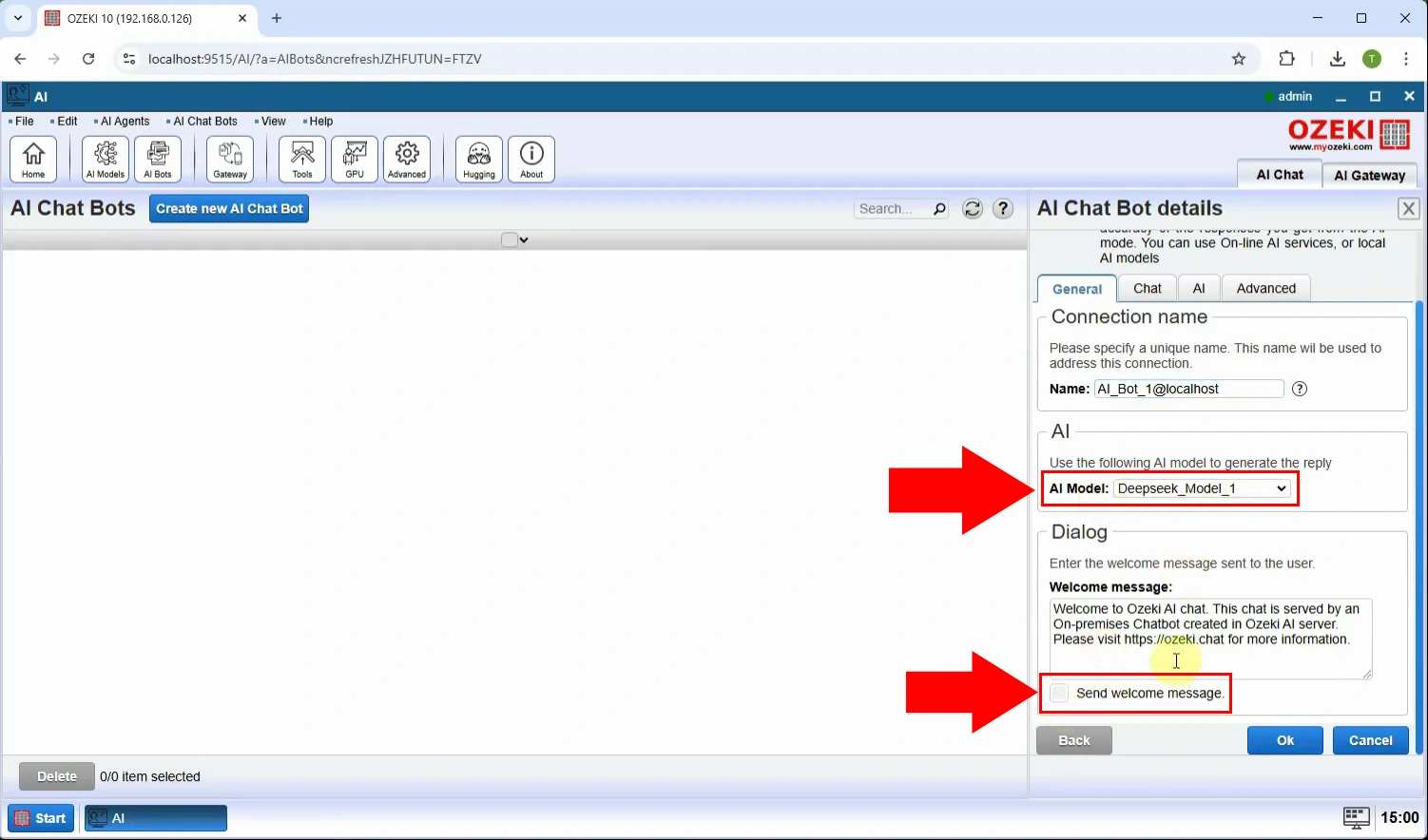Open the Tools toolbar icon
The image size is (1428, 840).
coord(302,159)
